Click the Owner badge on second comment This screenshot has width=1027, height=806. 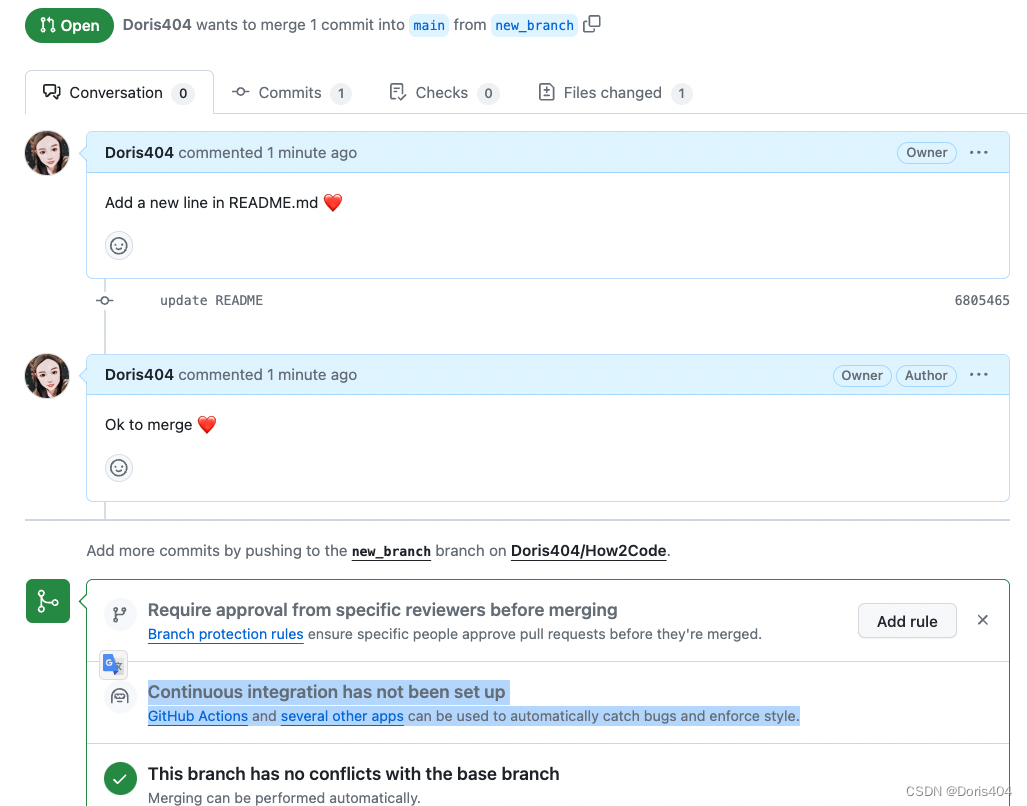click(x=862, y=375)
